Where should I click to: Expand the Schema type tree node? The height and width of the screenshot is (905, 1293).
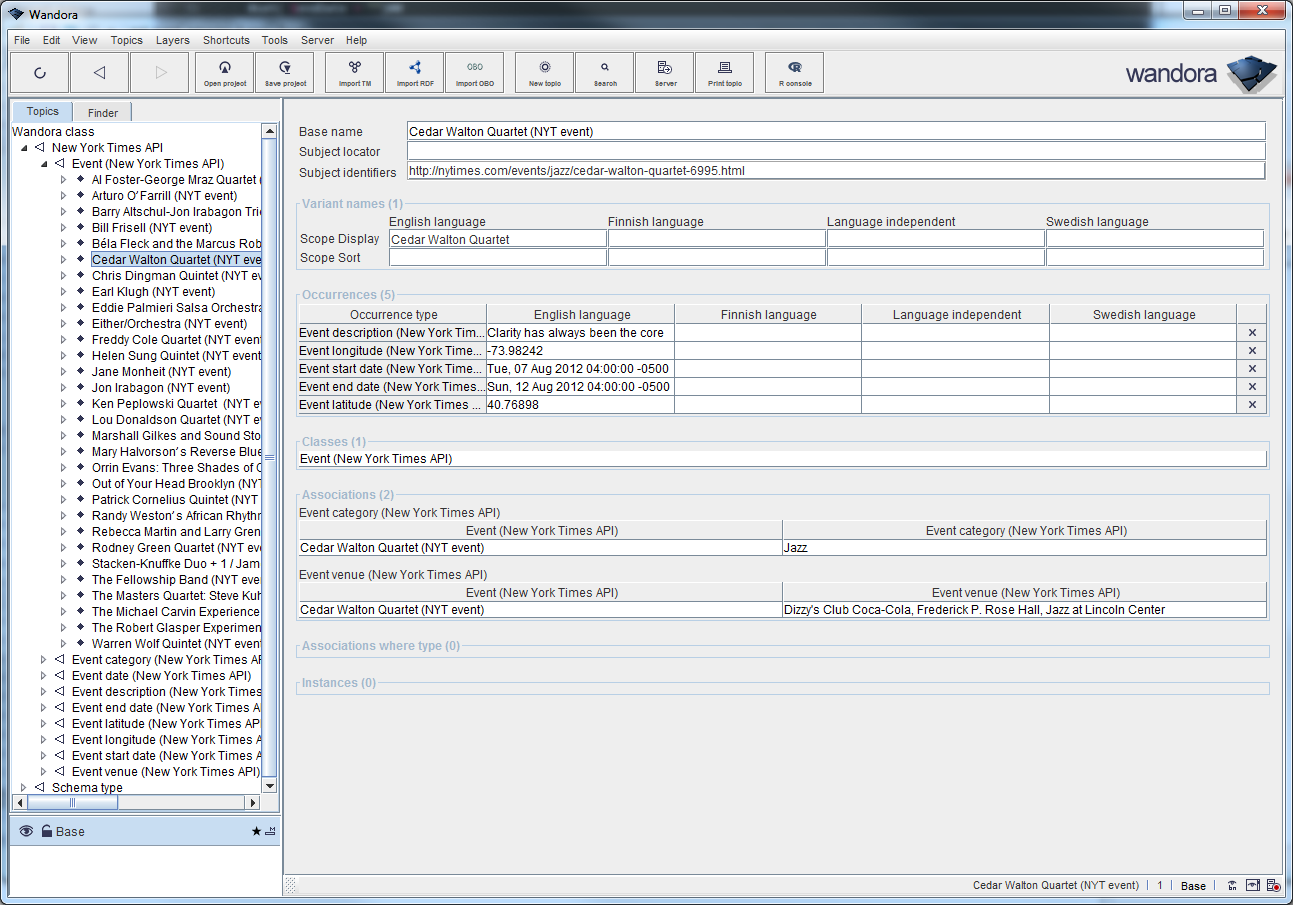23,788
